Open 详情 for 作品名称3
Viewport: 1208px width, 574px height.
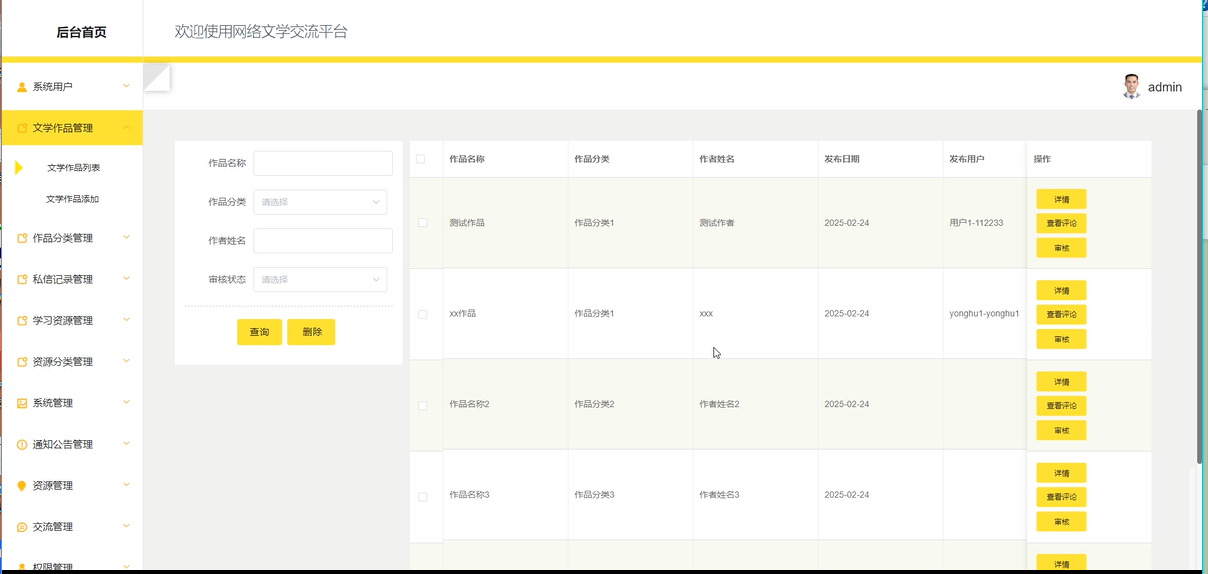click(x=1061, y=472)
